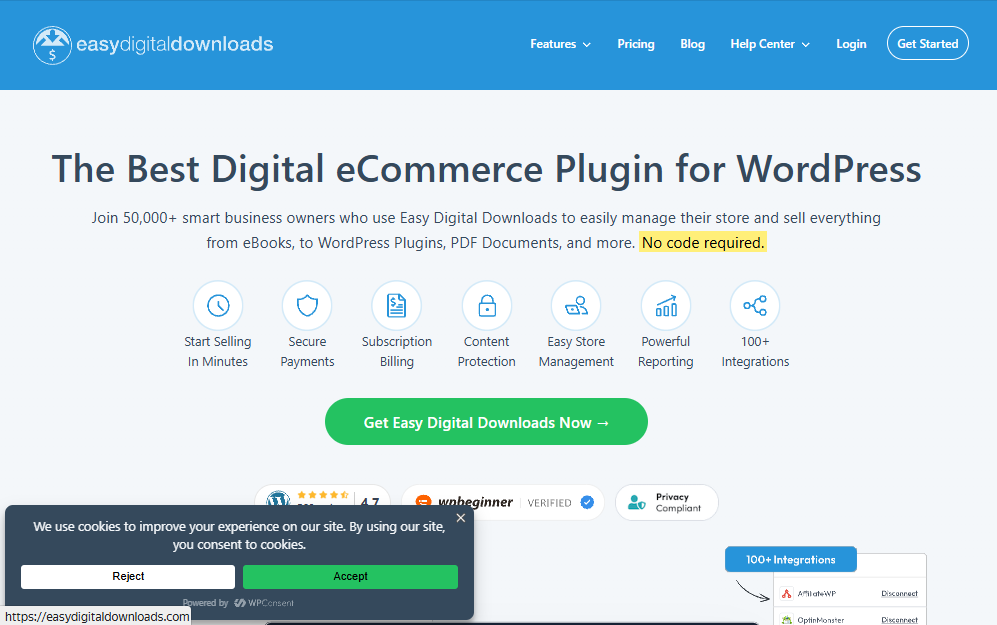Click the Start Selling In Minutes clock icon
The height and width of the screenshot is (625, 997).
(218, 306)
